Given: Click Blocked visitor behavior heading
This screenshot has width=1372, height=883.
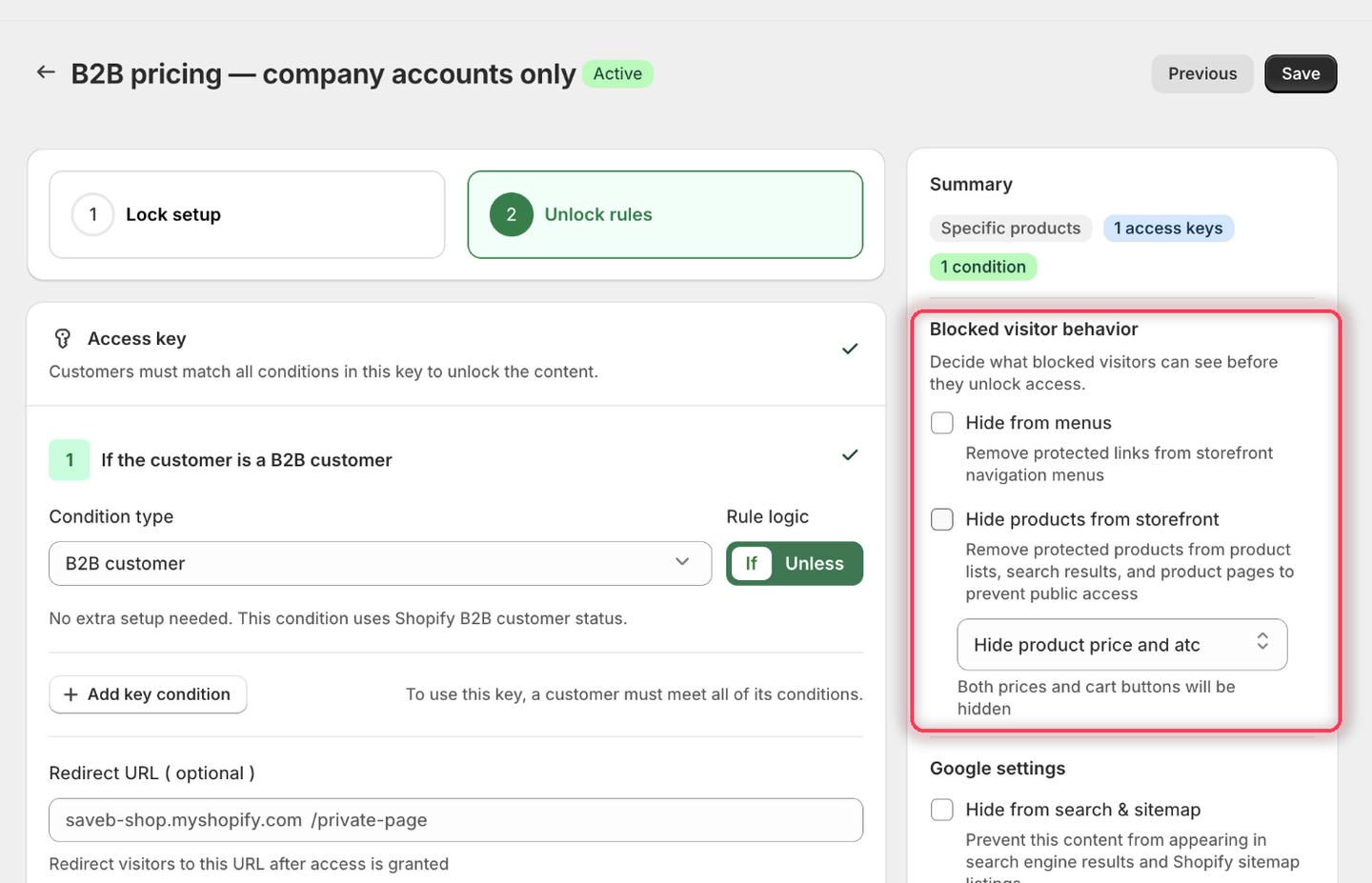Looking at the screenshot, I should coord(1034,329).
